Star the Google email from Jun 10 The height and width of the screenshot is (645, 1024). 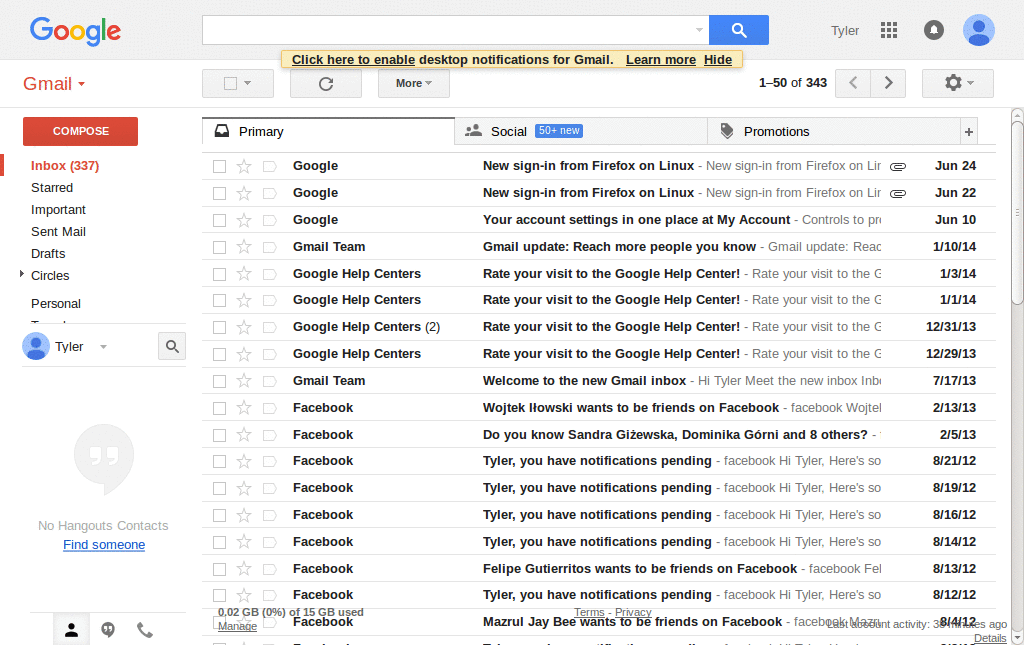pyautogui.click(x=244, y=220)
